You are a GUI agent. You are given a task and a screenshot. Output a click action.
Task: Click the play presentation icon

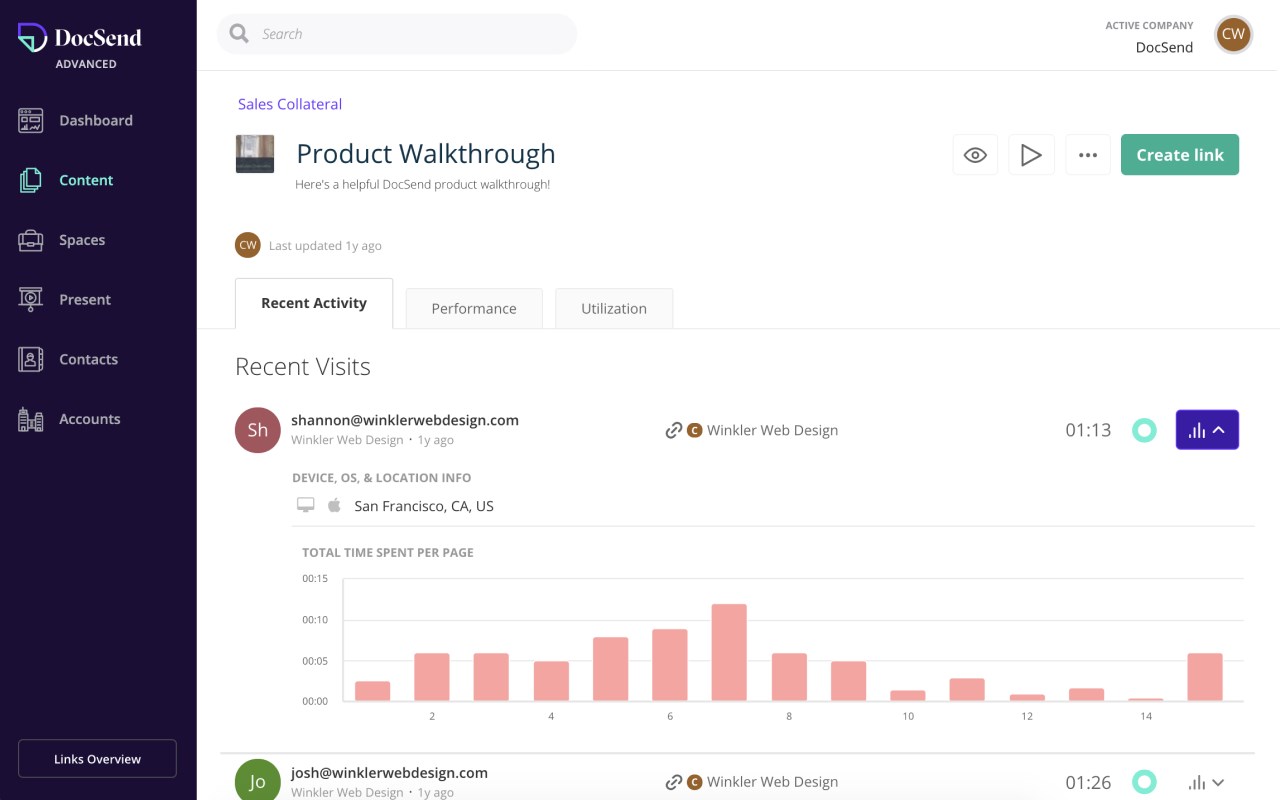tap(1031, 155)
